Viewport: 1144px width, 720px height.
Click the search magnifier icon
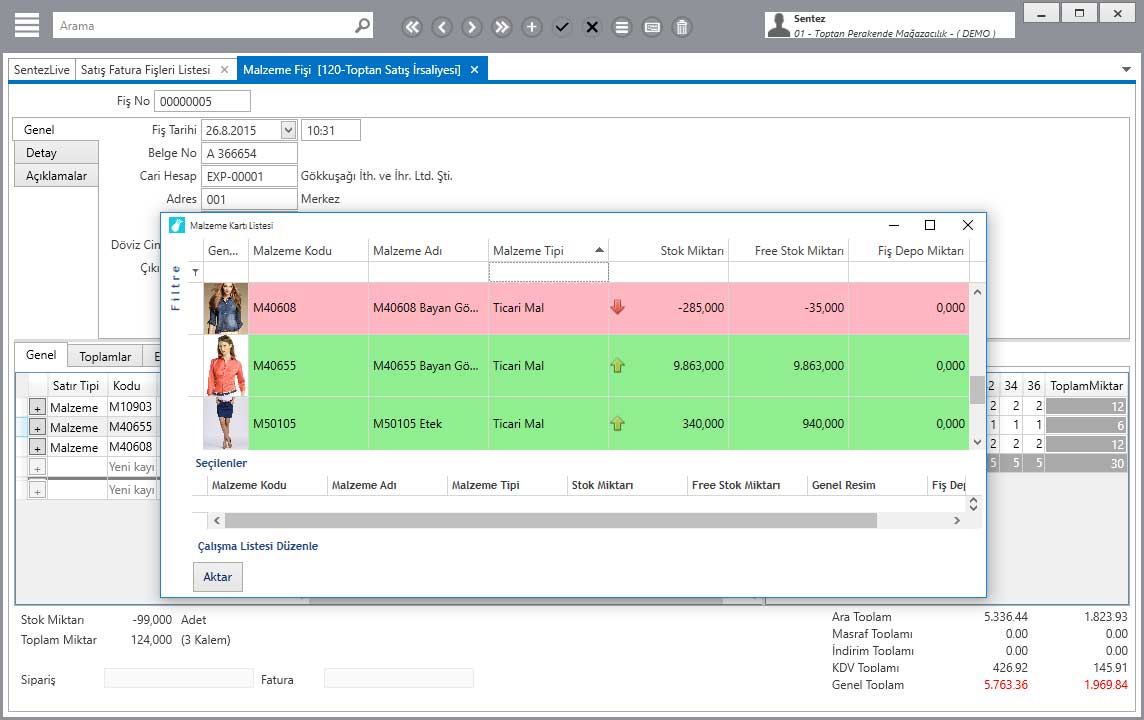[362, 26]
